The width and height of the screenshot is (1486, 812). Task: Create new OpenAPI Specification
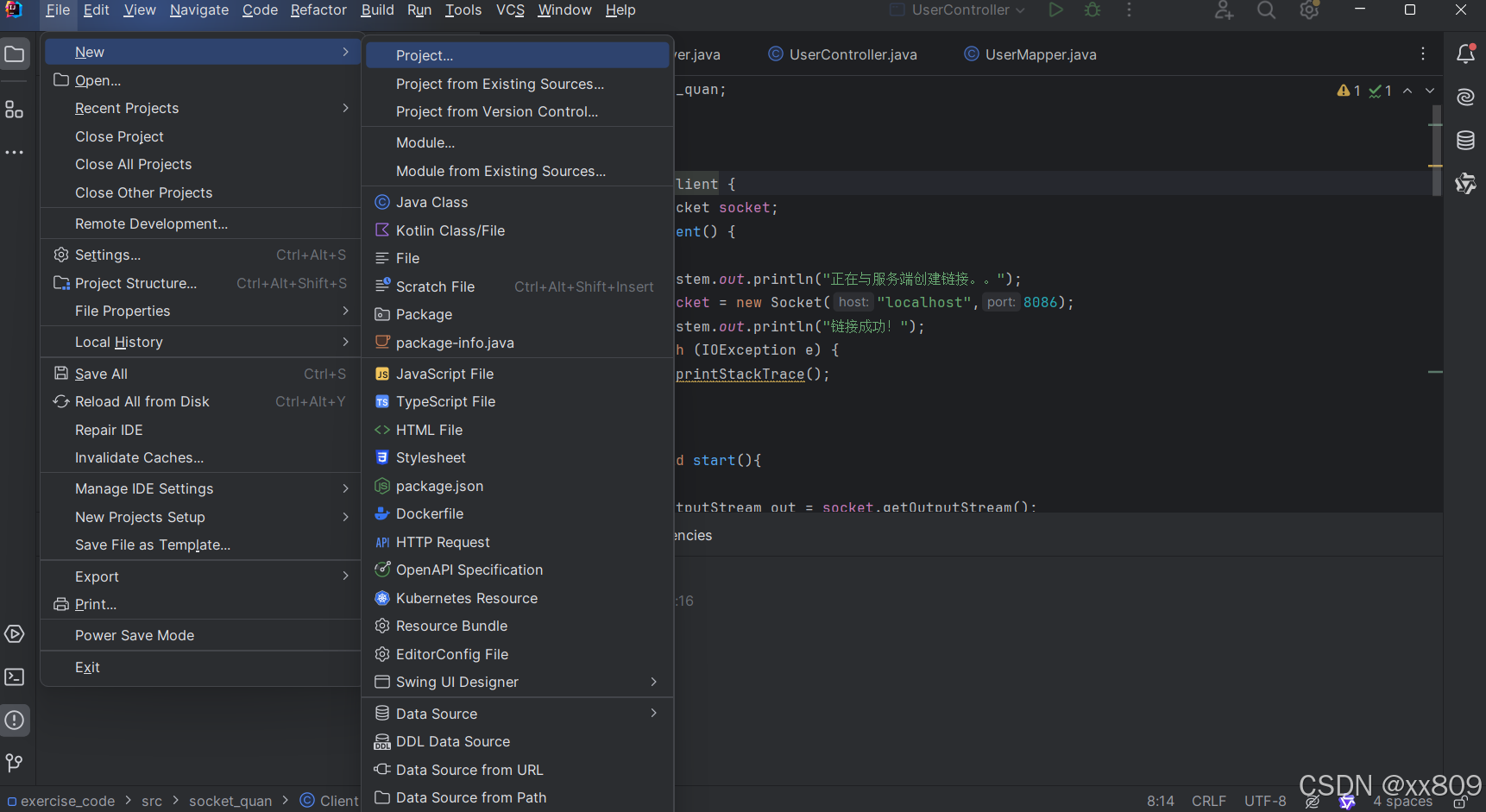click(x=517, y=570)
